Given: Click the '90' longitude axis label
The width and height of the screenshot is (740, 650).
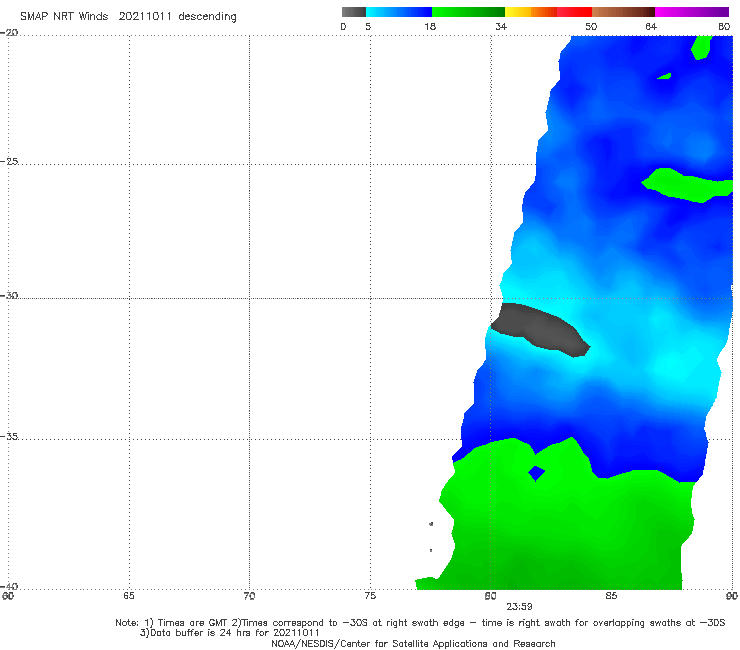Looking at the screenshot, I should pos(732,596).
